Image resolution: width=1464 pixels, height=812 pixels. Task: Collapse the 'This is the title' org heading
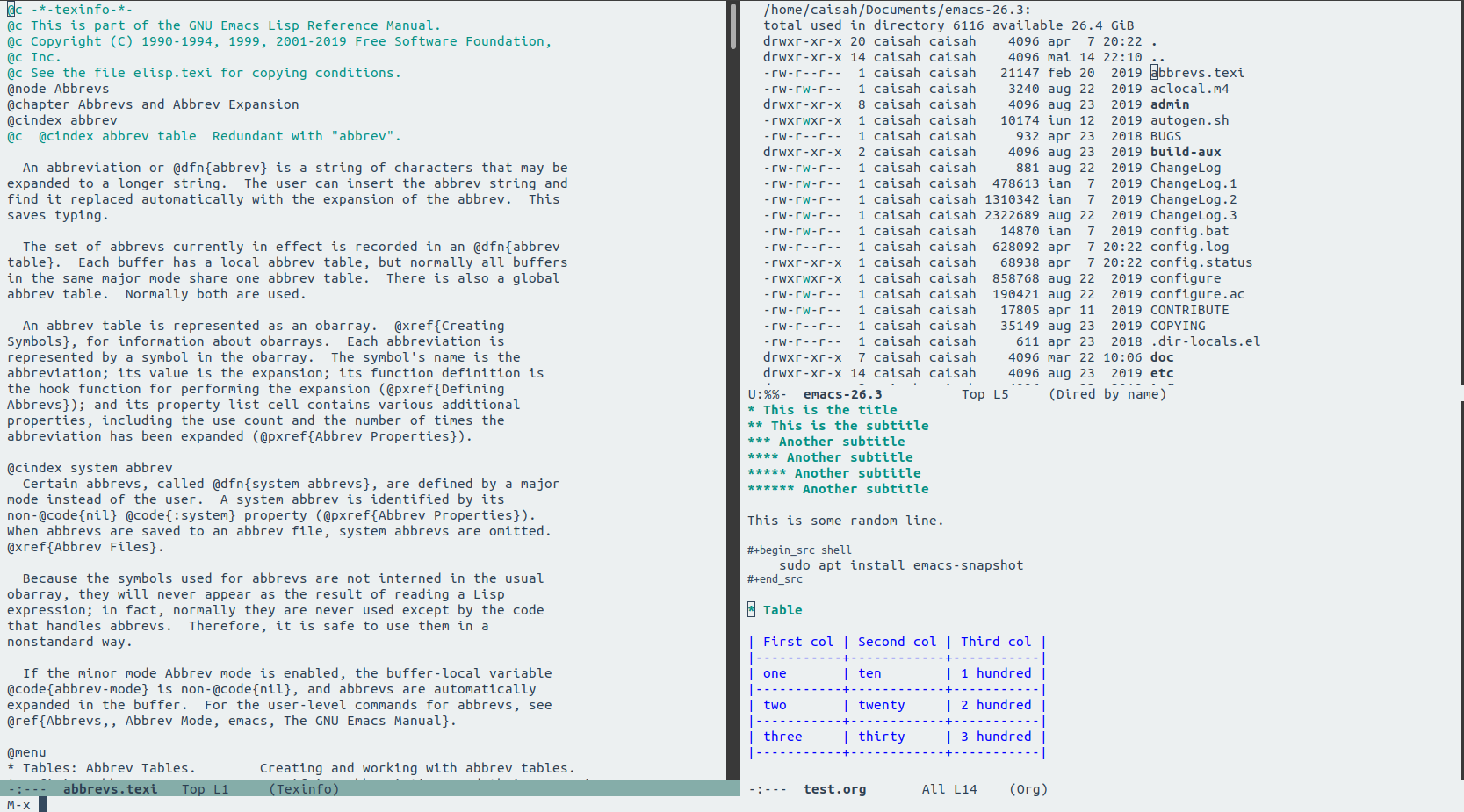pos(822,410)
